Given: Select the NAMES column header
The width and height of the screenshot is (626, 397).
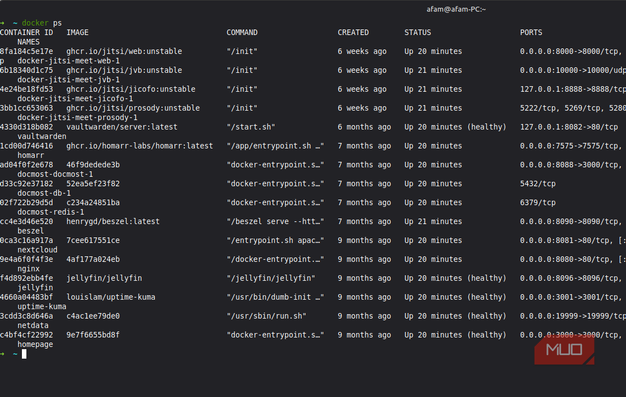Looking at the screenshot, I should [28, 42].
